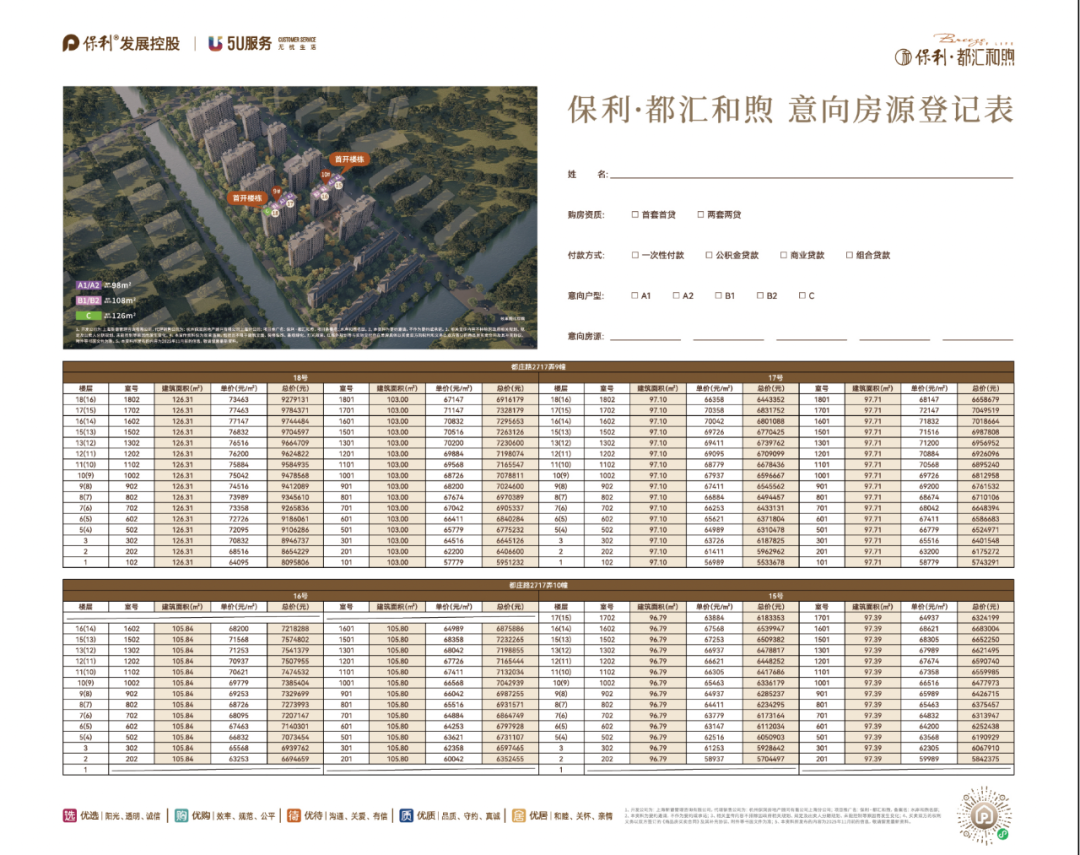The height and width of the screenshot is (855, 1080).
Task: Click the 优待 icon in the footer
Action: click(294, 815)
